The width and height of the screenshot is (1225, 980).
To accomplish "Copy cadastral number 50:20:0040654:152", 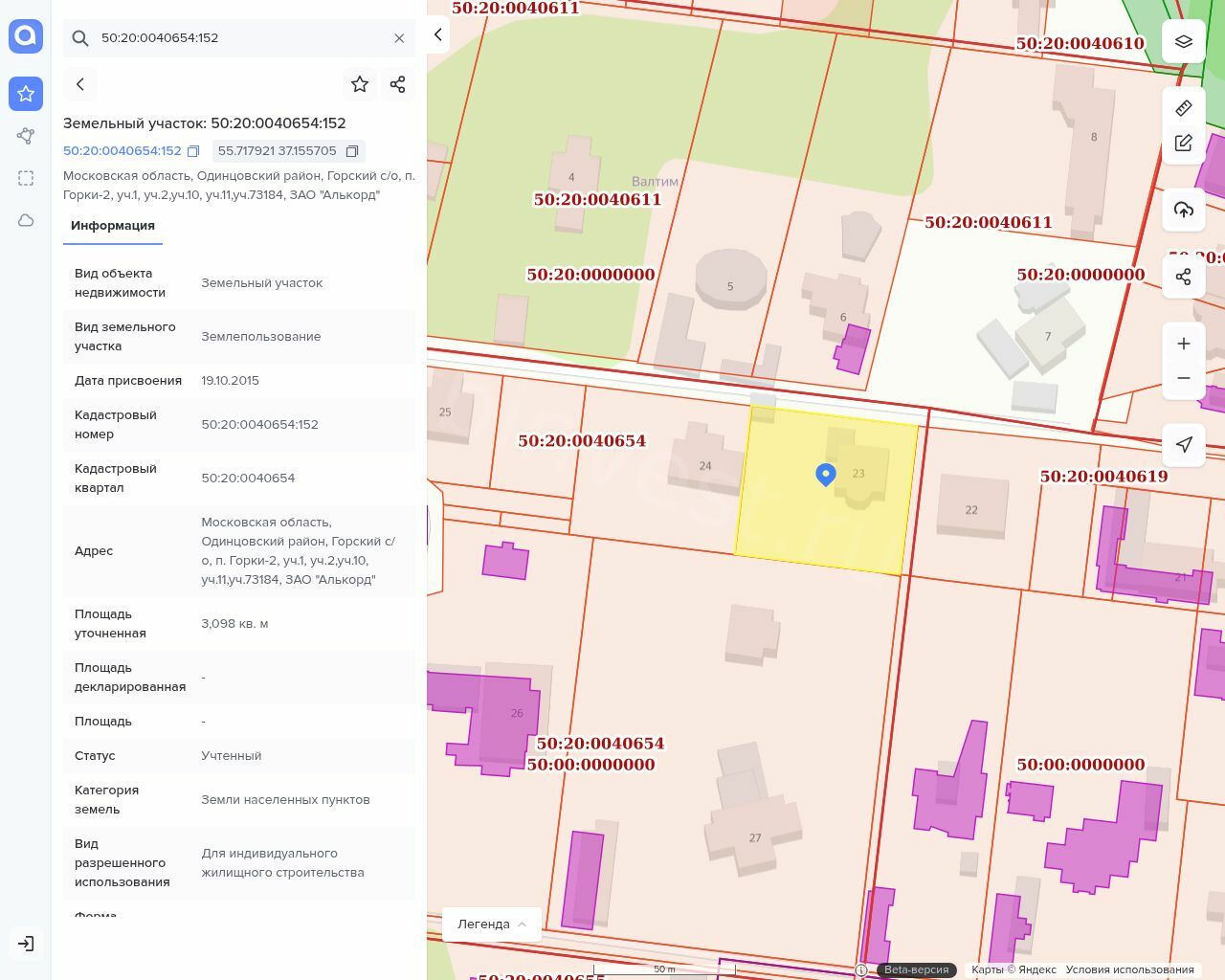I will pyautogui.click(x=193, y=151).
